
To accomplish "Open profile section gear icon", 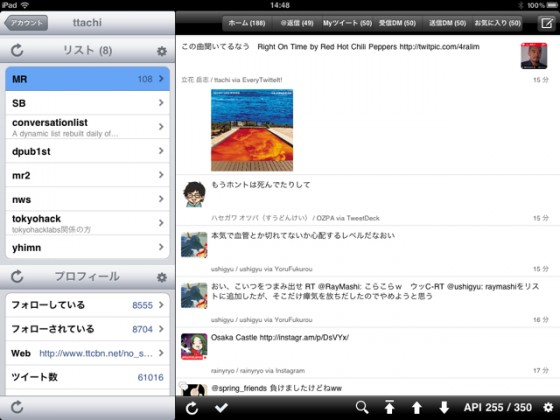I will [x=162, y=277].
